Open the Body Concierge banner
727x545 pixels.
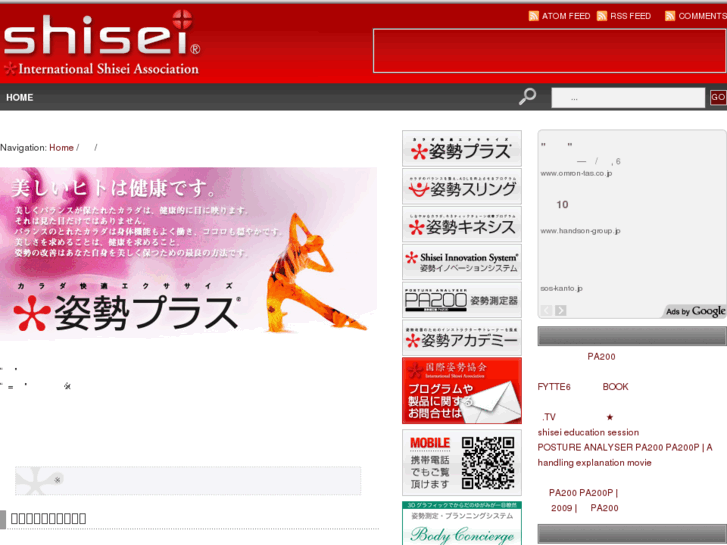(x=462, y=523)
